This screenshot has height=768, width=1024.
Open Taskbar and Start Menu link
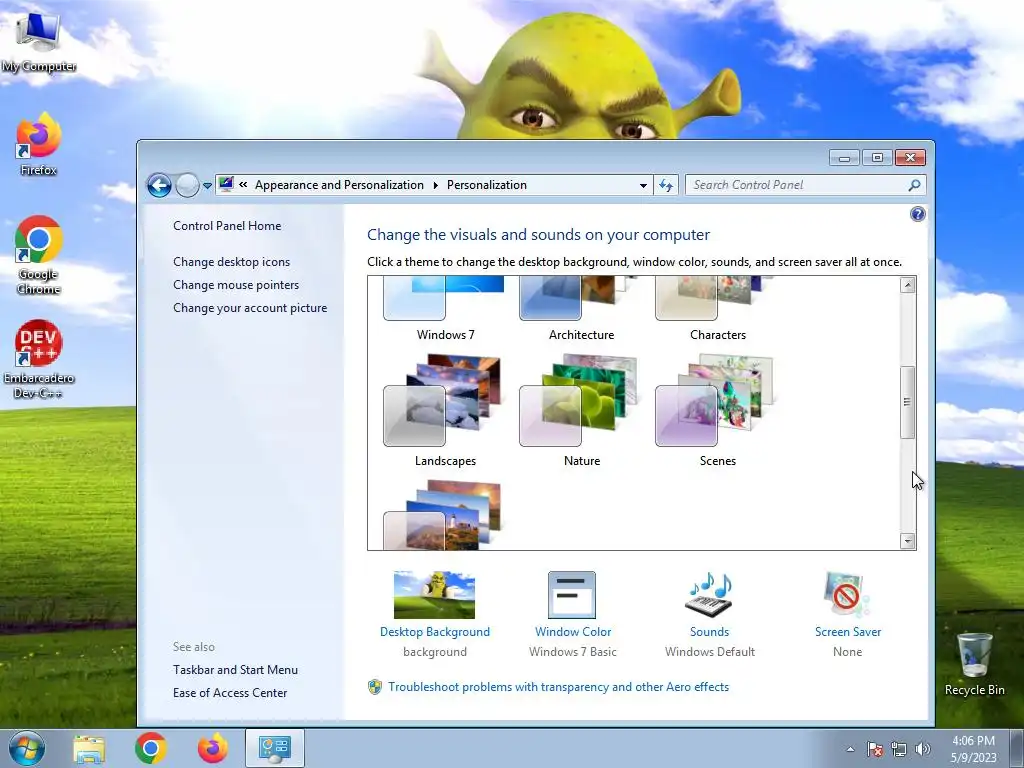tap(235, 669)
